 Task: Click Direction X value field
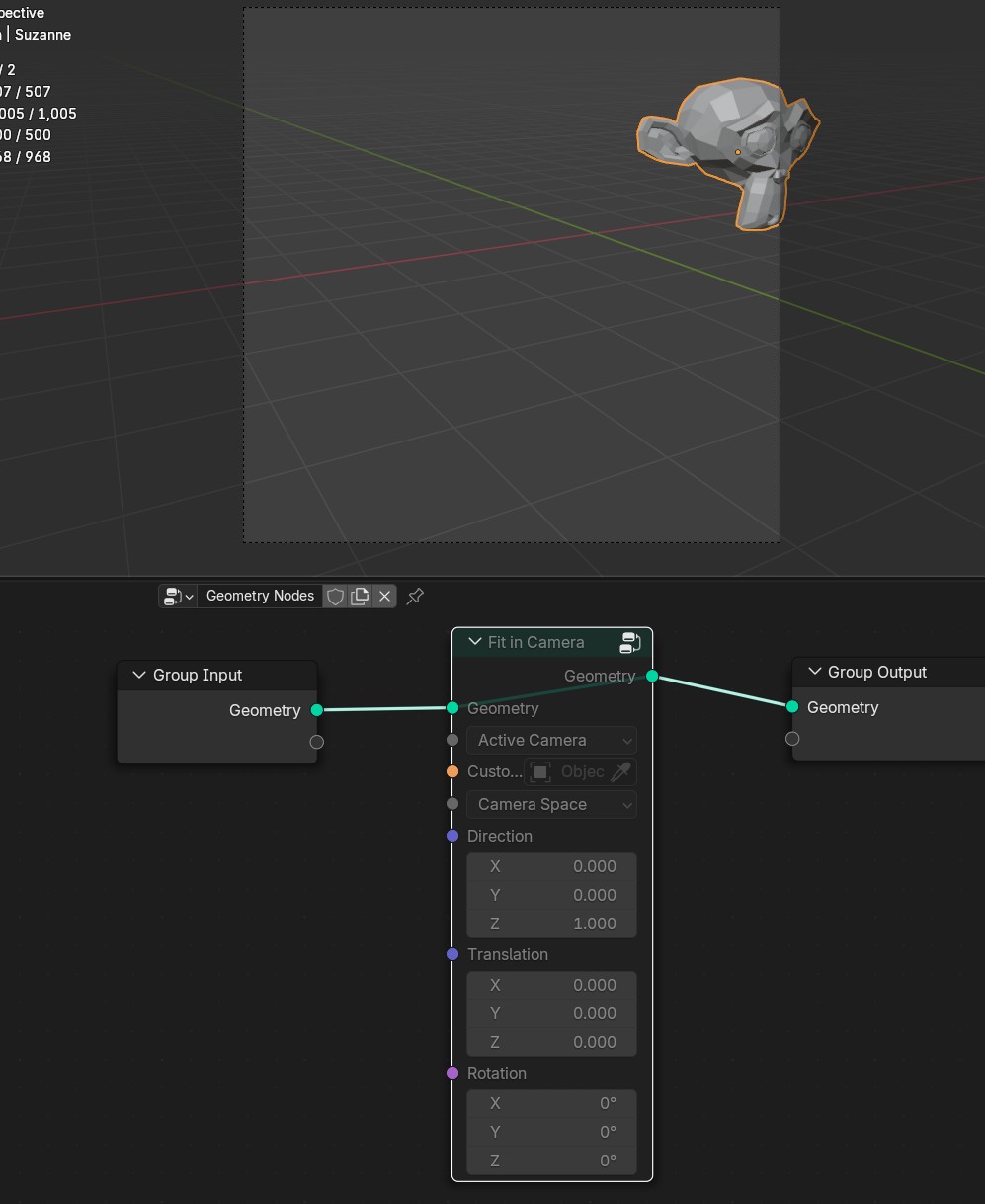click(551, 866)
